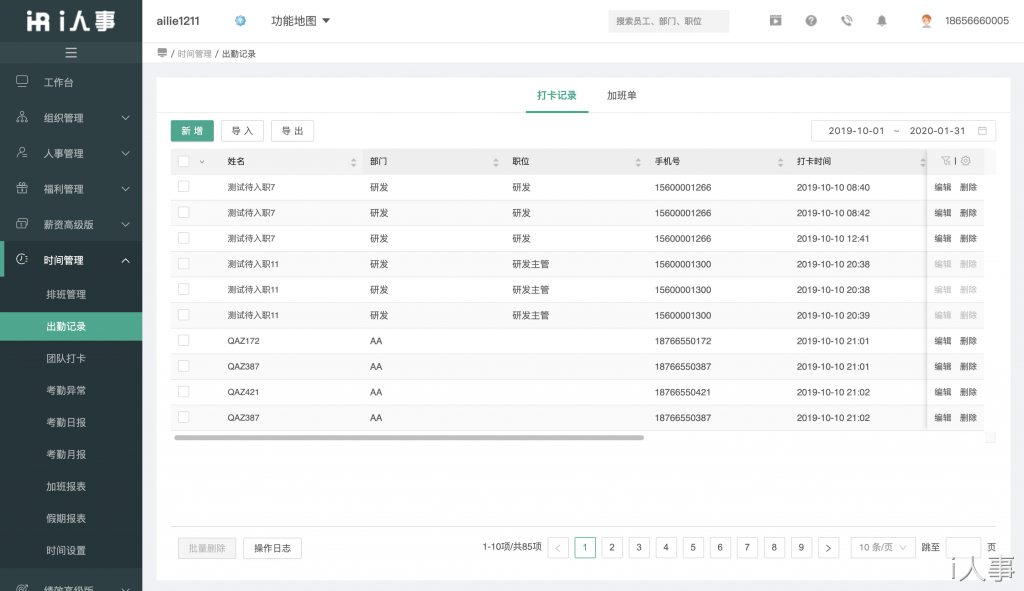Open 时间设置 in the sidebar
The height and width of the screenshot is (591, 1024).
[66, 551]
